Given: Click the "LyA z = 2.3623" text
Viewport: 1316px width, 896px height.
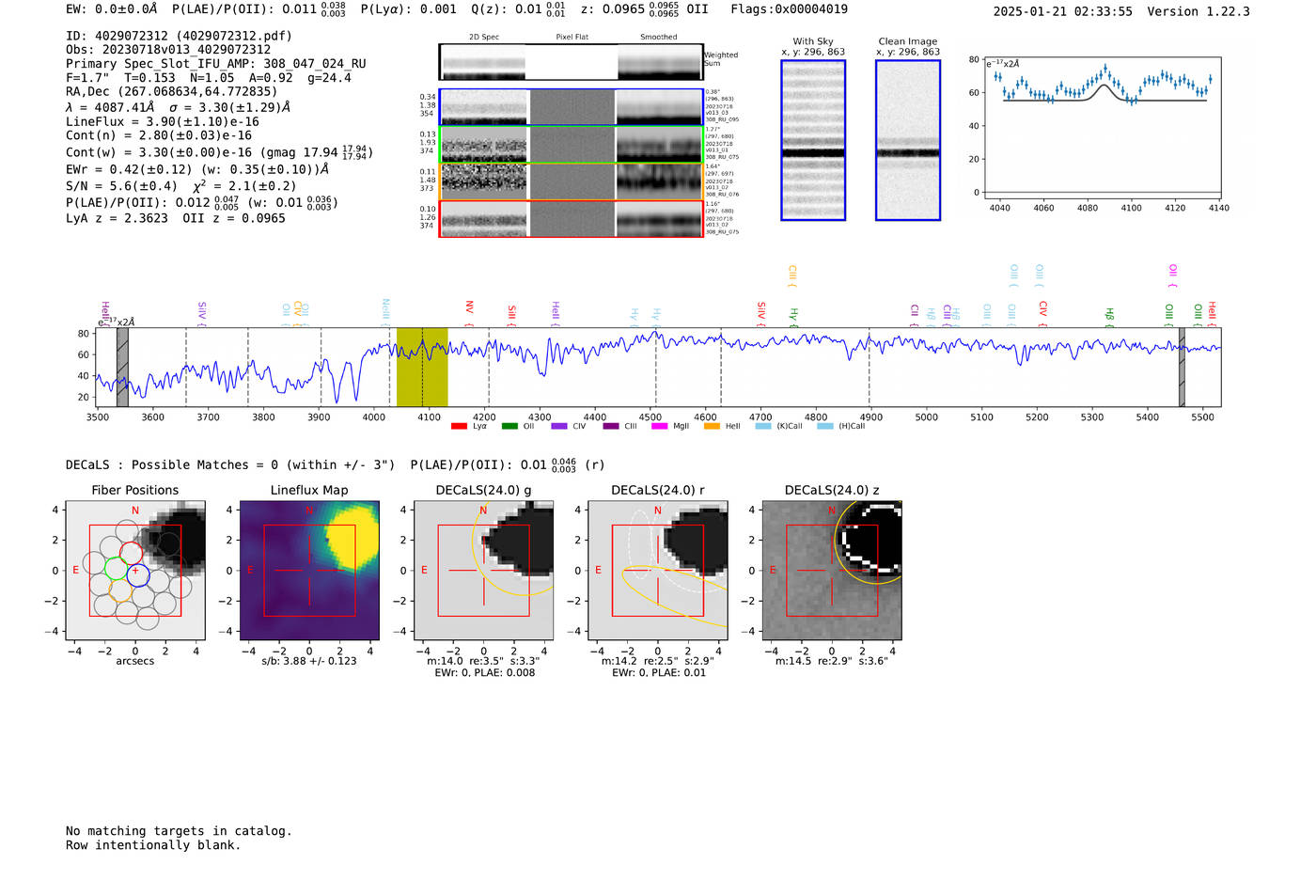Looking at the screenshot, I should pyautogui.click(x=117, y=218).
